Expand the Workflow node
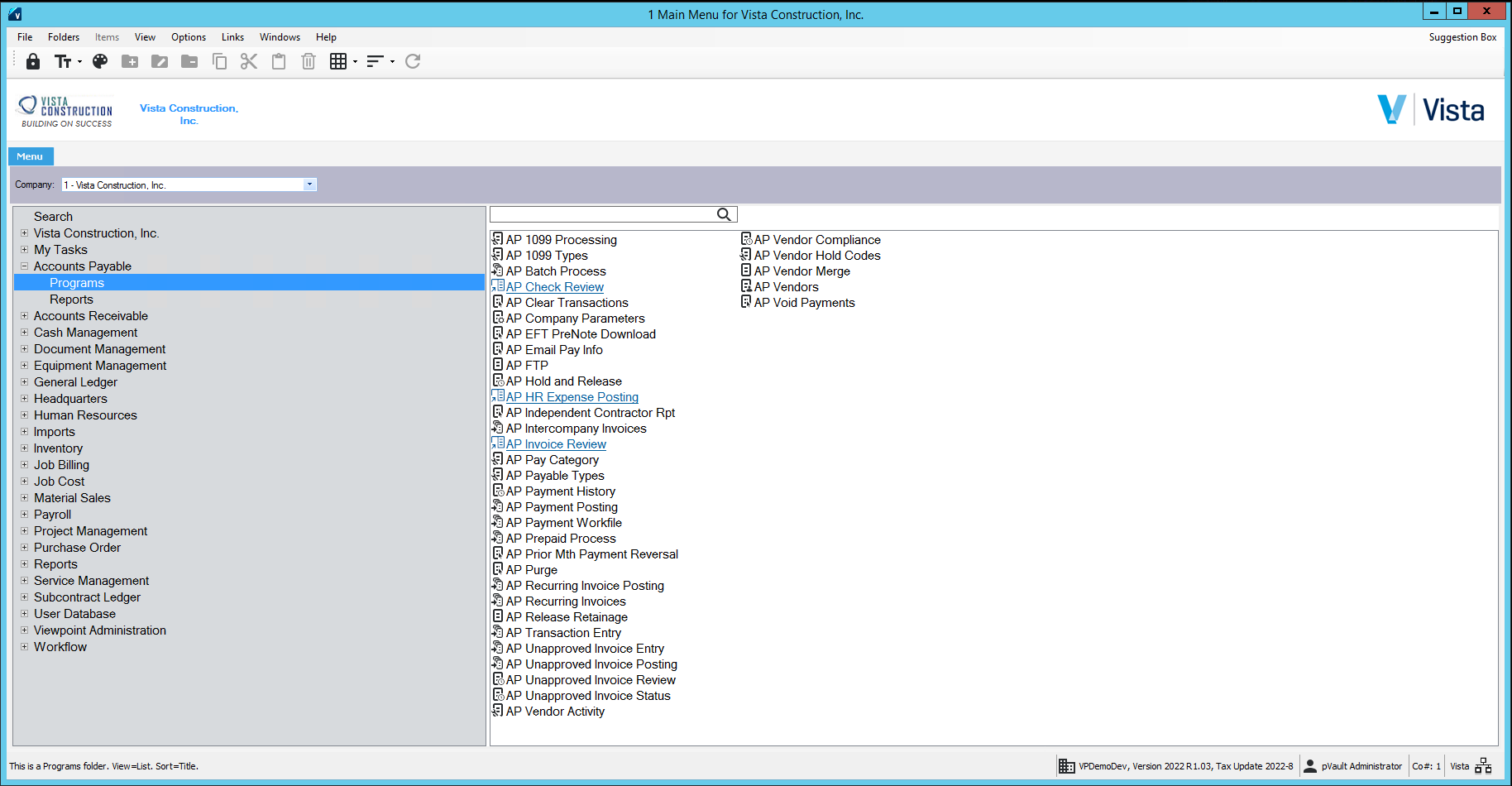1512x786 pixels. pyautogui.click(x=24, y=647)
